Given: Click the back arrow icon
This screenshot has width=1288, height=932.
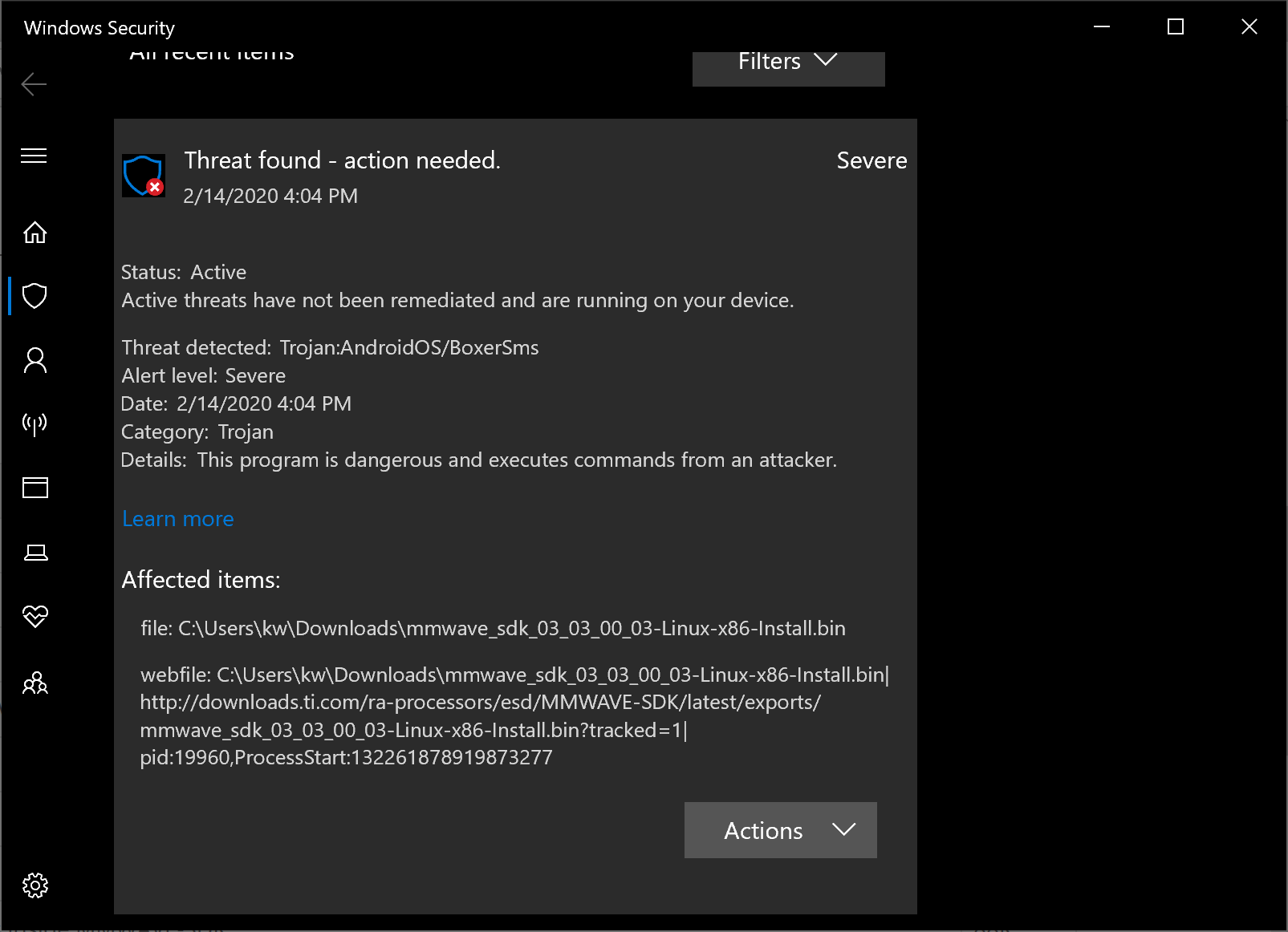Looking at the screenshot, I should pyautogui.click(x=34, y=84).
